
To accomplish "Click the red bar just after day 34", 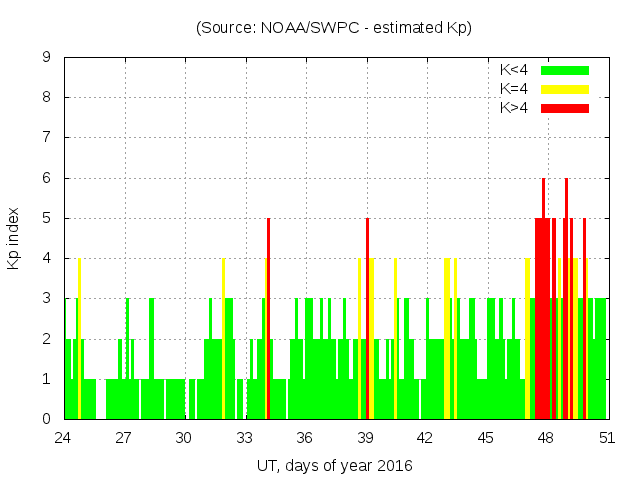I will point(269,320).
